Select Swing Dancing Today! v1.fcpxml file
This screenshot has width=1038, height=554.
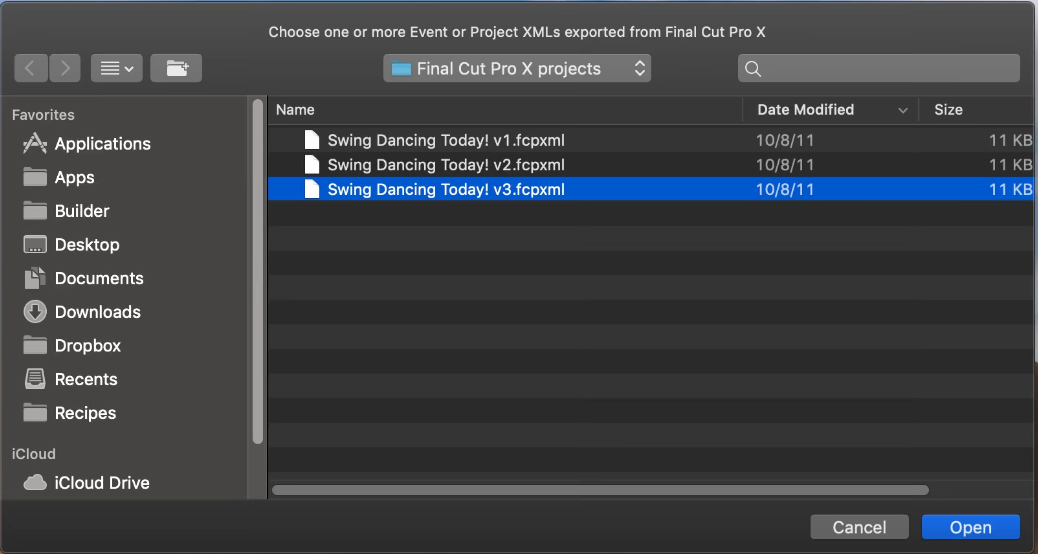click(446, 140)
